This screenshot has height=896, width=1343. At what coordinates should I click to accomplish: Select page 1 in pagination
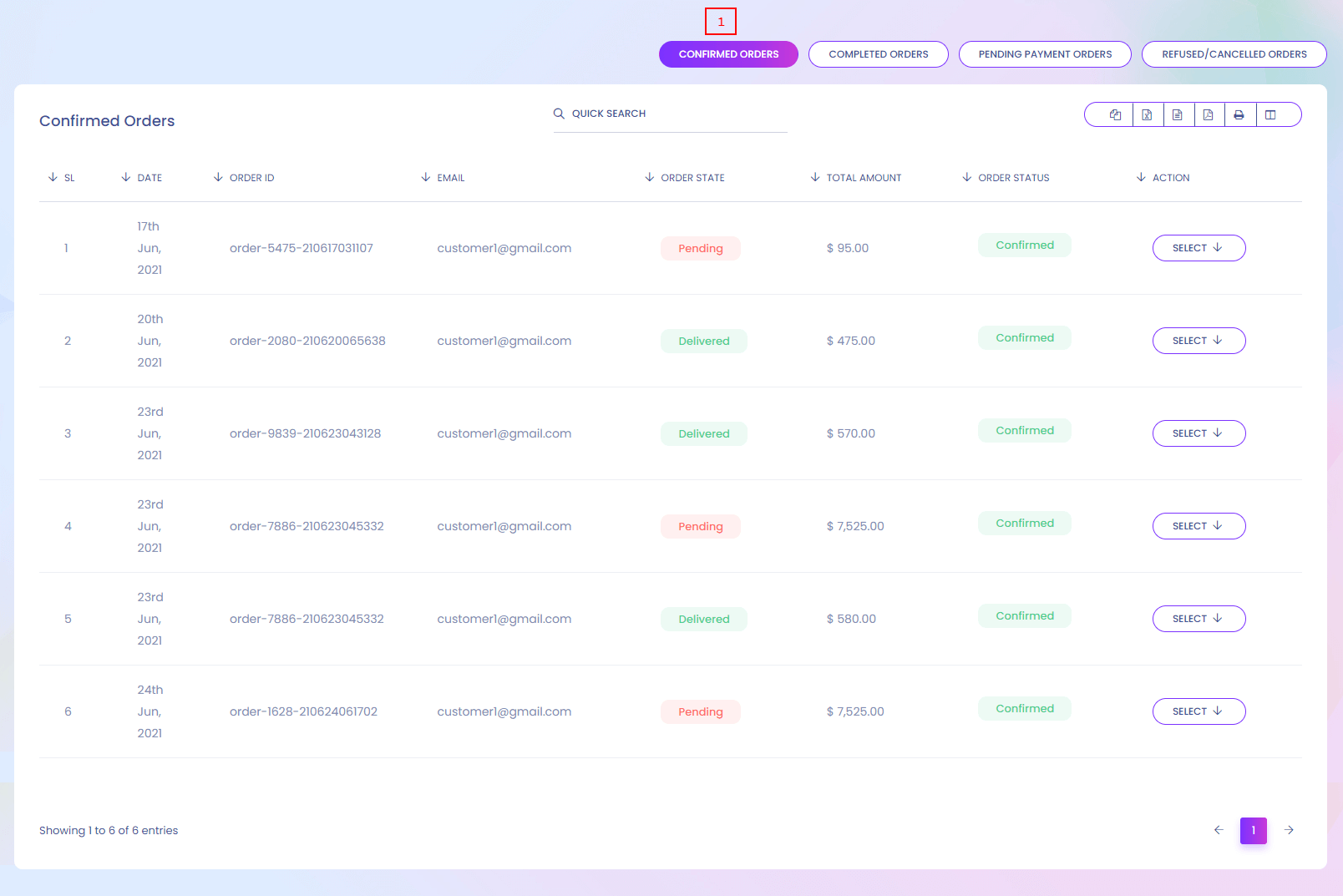click(1253, 830)
